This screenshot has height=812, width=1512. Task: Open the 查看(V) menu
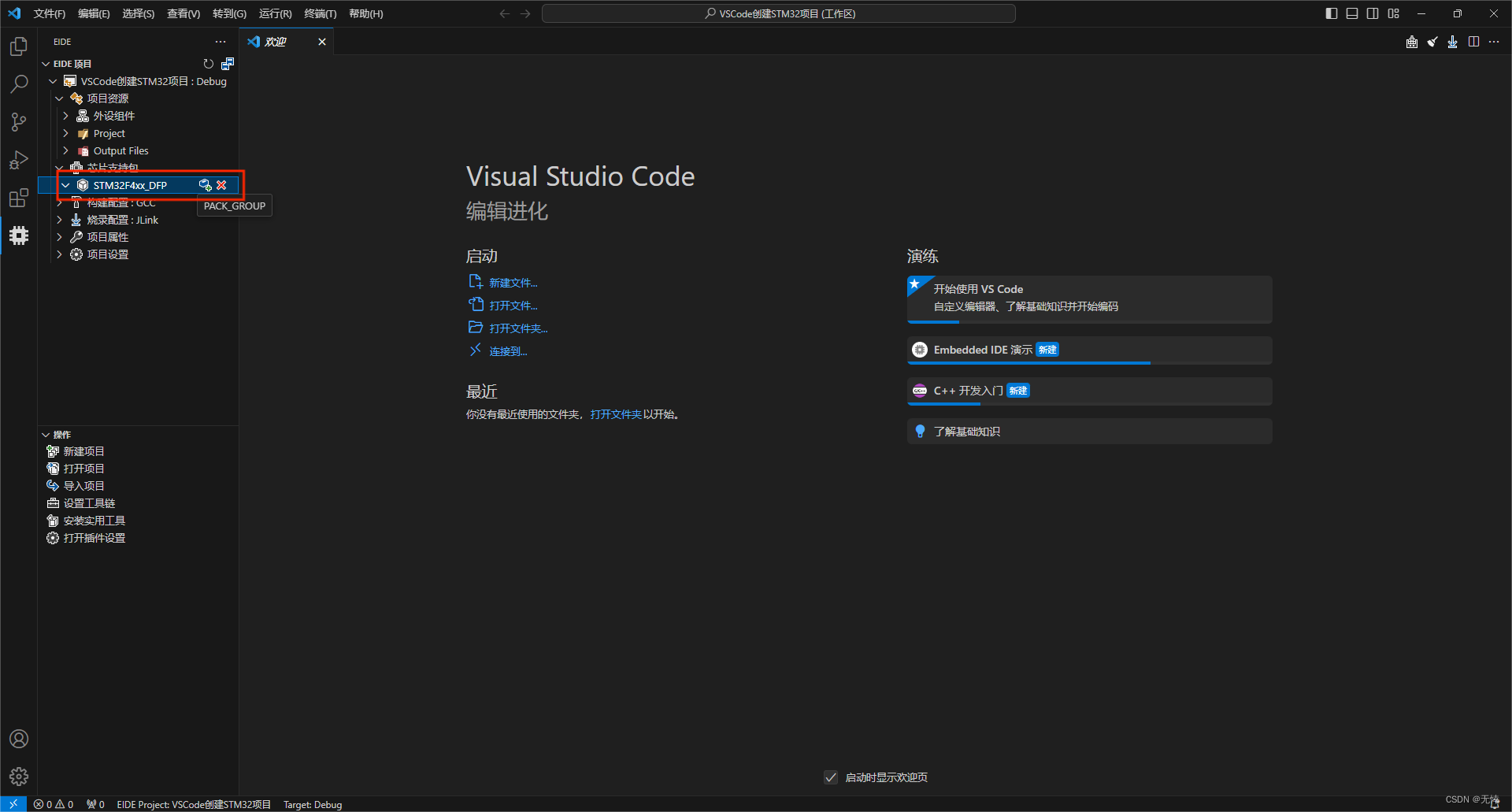183,13
